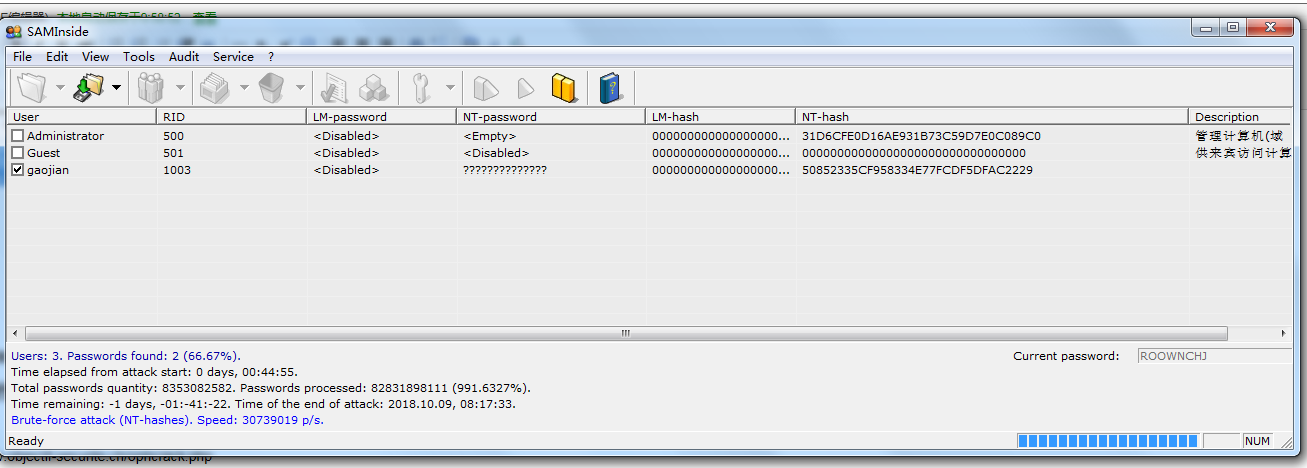Click the SAMInside title bar app icon
Screen dimensions: 1307x468
pyautogui.click(x=14, y=31)
